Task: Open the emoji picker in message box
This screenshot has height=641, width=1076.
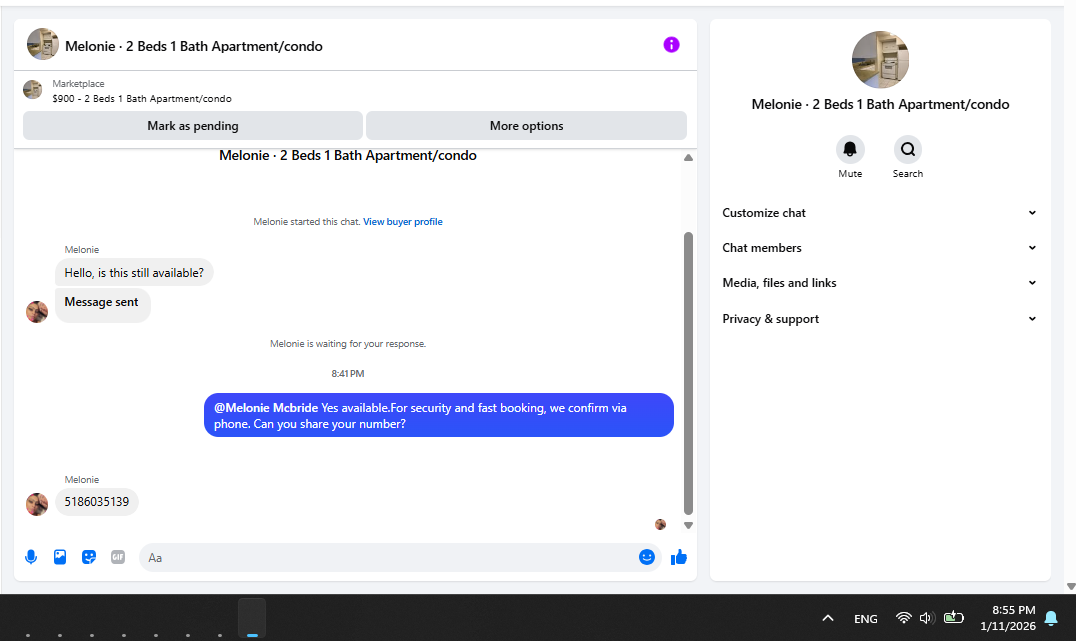Action: [x=646, y=557]
